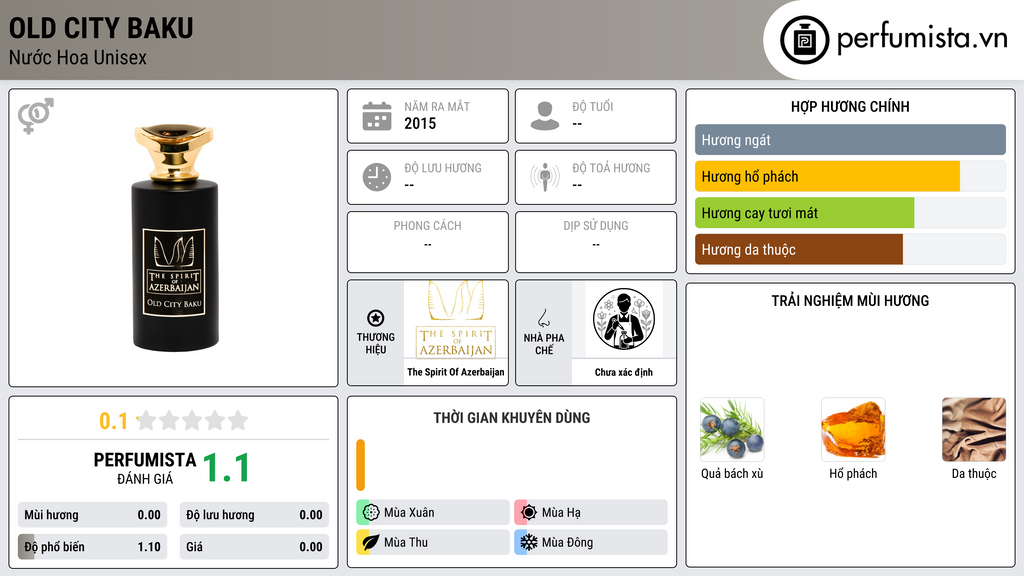Click the Giá 0.00 score row
1024x576 pixels.
tap(254, 547)
